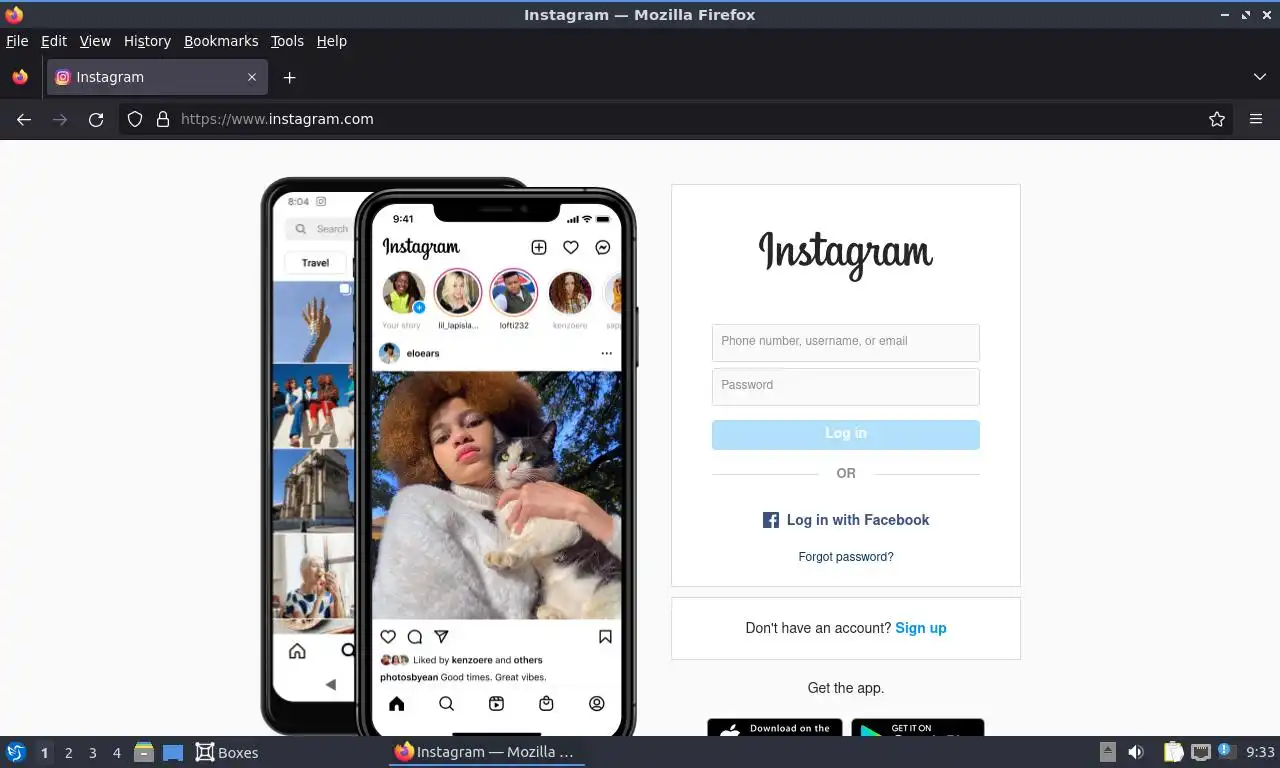Reload the Instagram page
The height and width of the screenshot is (768, 1280).
tap(96, 119)
